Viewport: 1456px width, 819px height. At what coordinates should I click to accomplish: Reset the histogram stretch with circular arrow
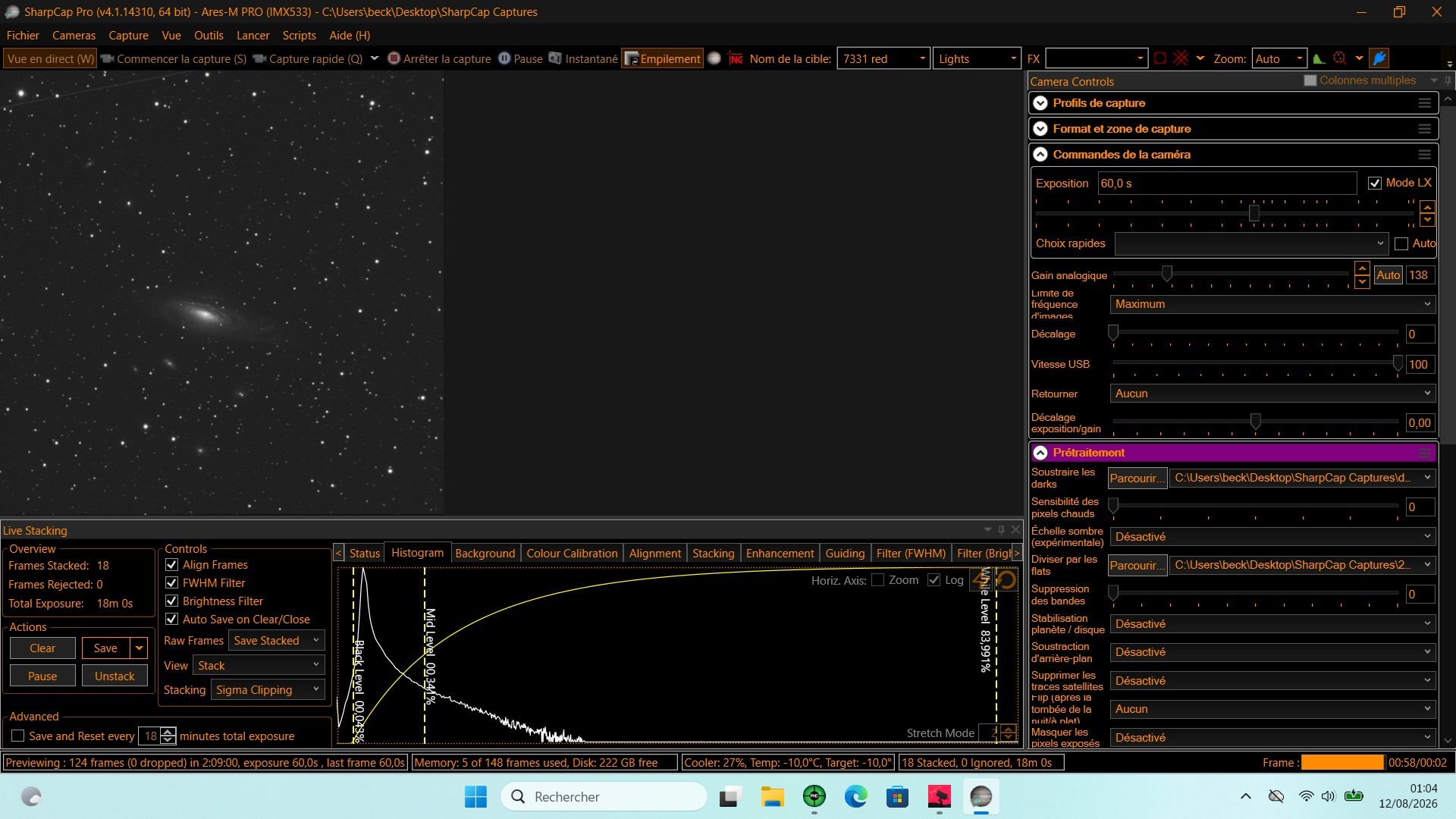(1007, 580)
